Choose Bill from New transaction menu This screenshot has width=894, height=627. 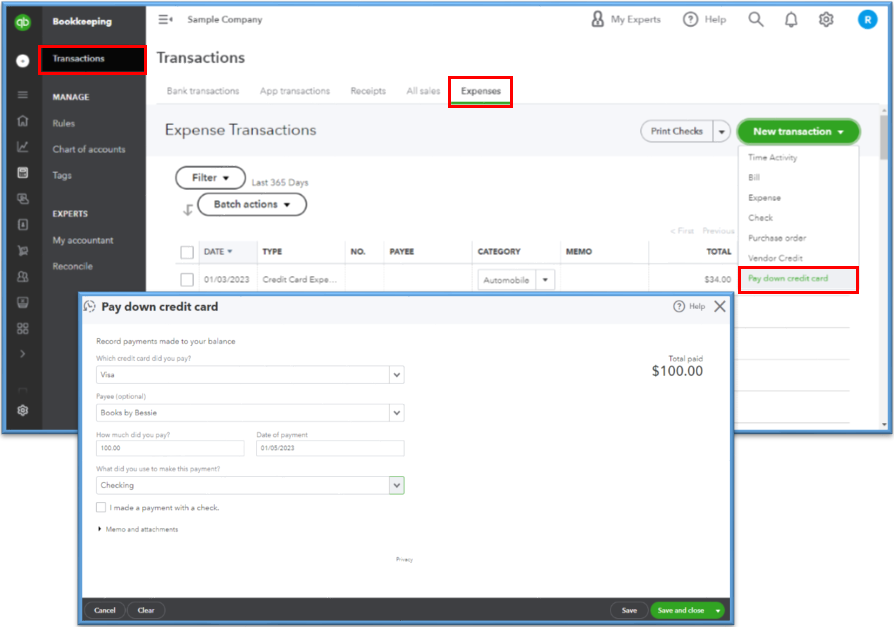point(754,177)
